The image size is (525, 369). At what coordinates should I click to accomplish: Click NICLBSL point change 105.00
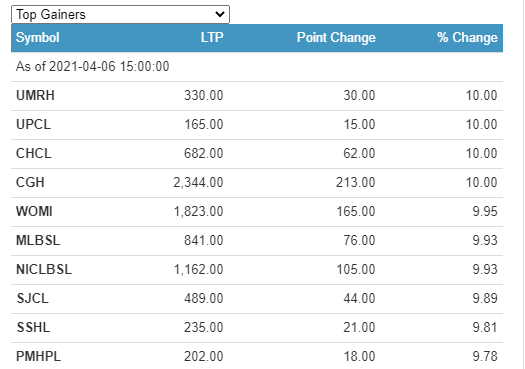point(356,270)
